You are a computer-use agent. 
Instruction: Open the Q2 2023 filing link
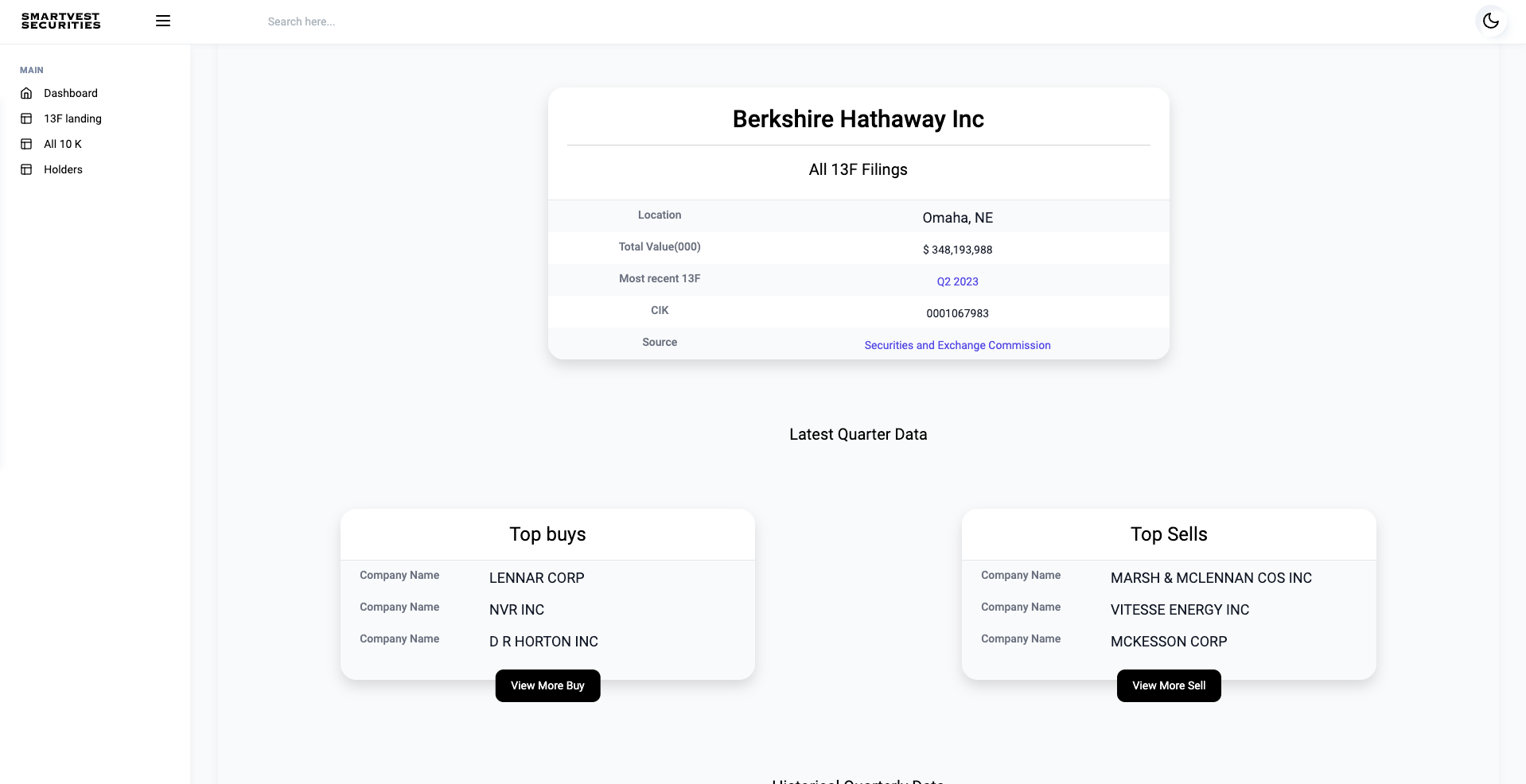click(x=957, y=281)
